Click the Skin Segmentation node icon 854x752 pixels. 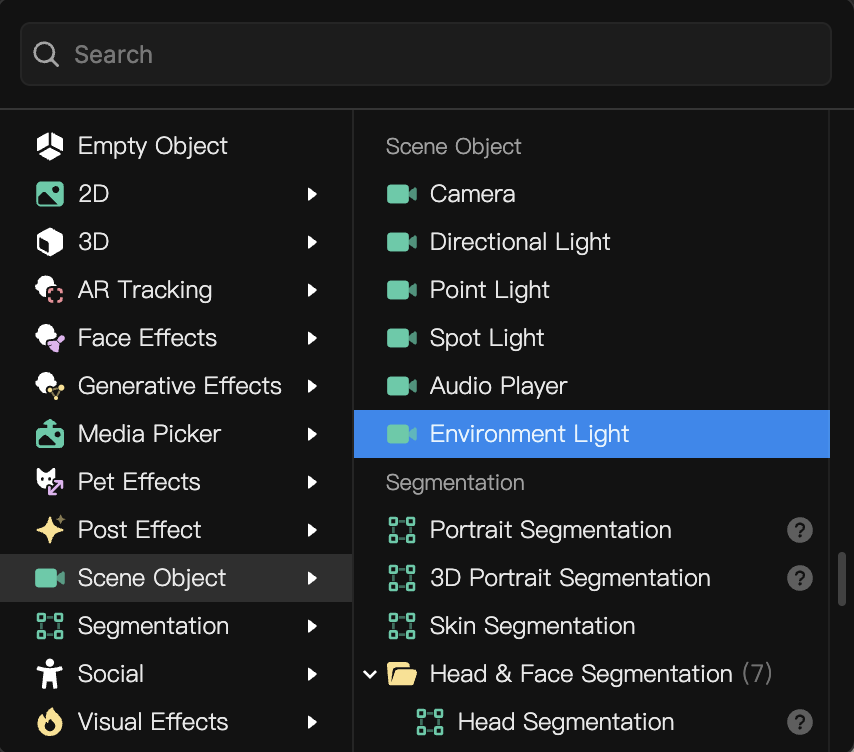point(402,626)
